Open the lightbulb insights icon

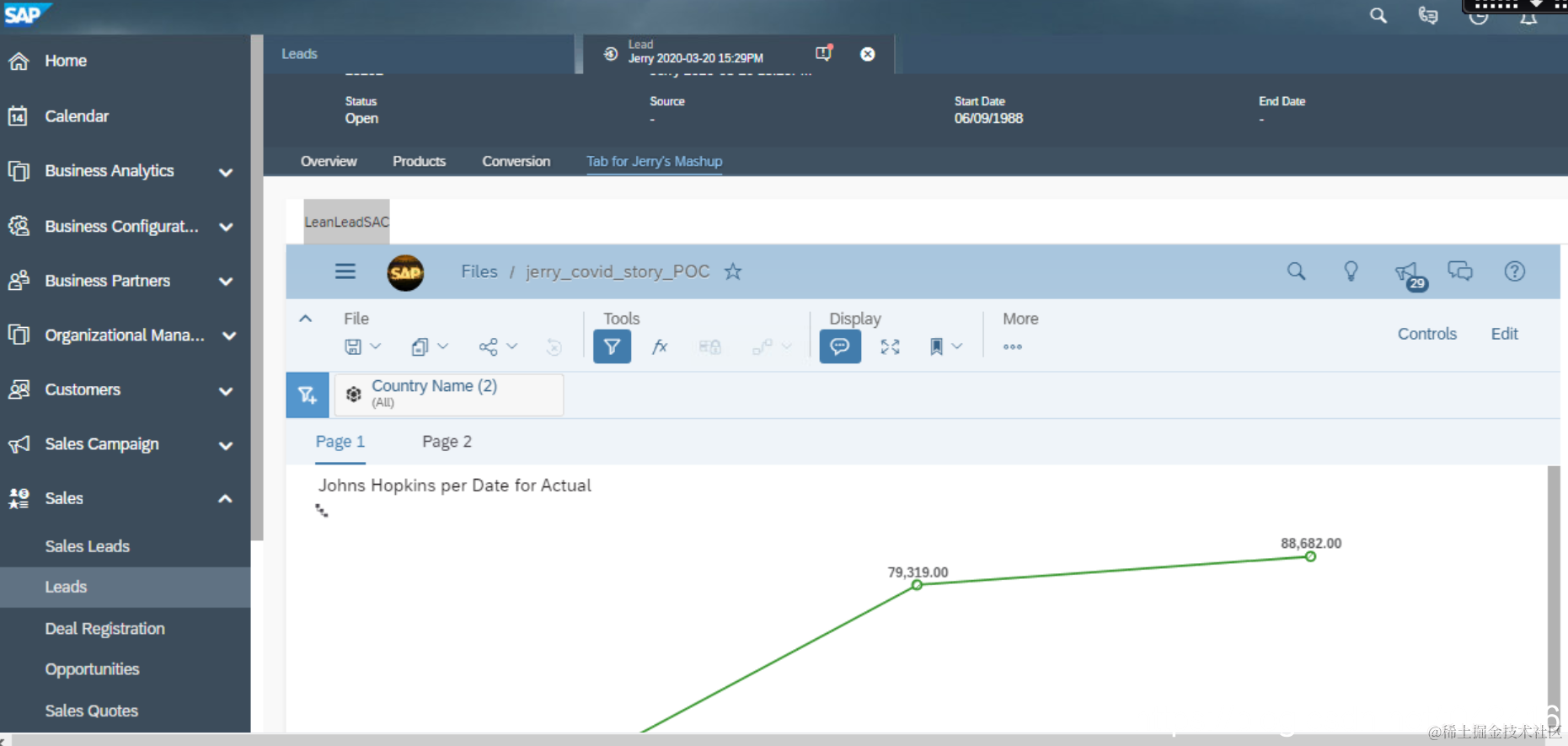(x=1351, y=271)
